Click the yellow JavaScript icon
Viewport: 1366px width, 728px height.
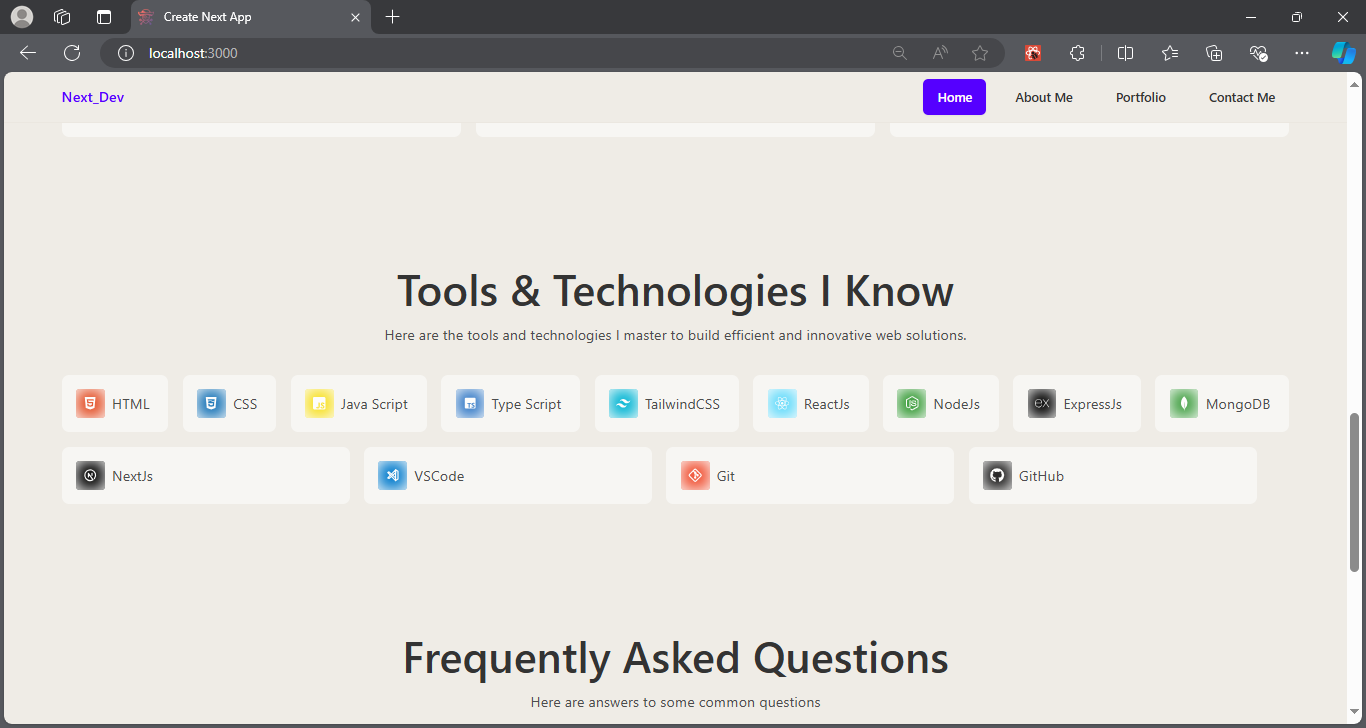click(x=319, y=404)
